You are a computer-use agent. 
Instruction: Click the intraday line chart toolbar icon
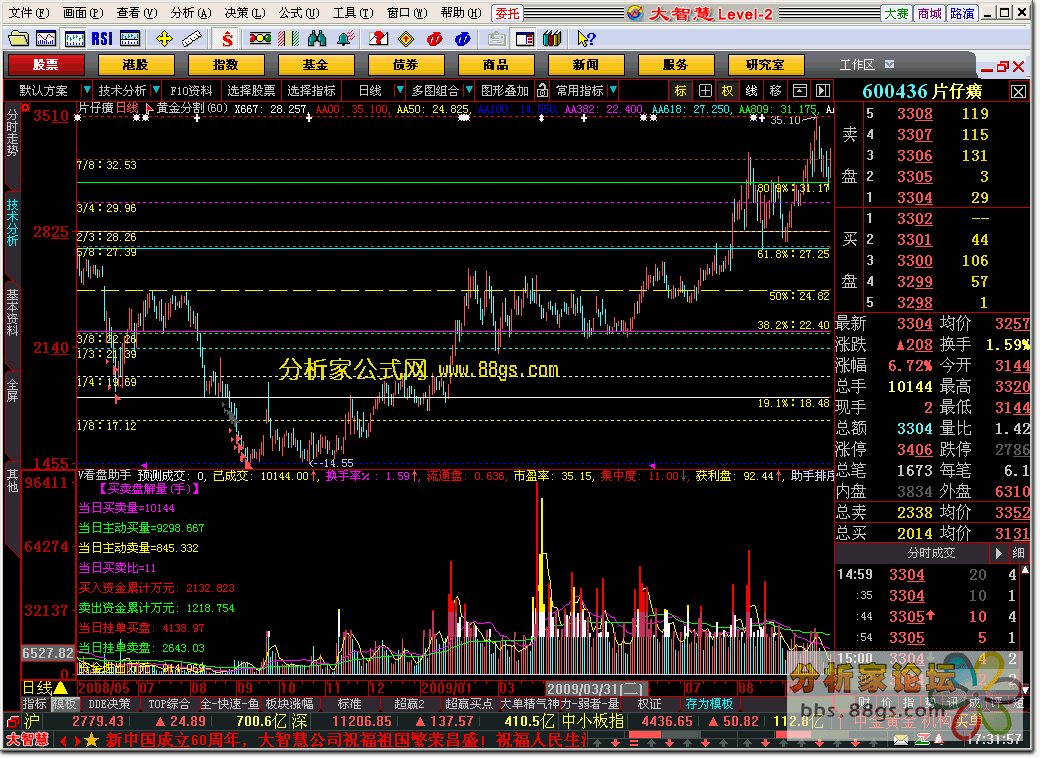coord(46,39)
